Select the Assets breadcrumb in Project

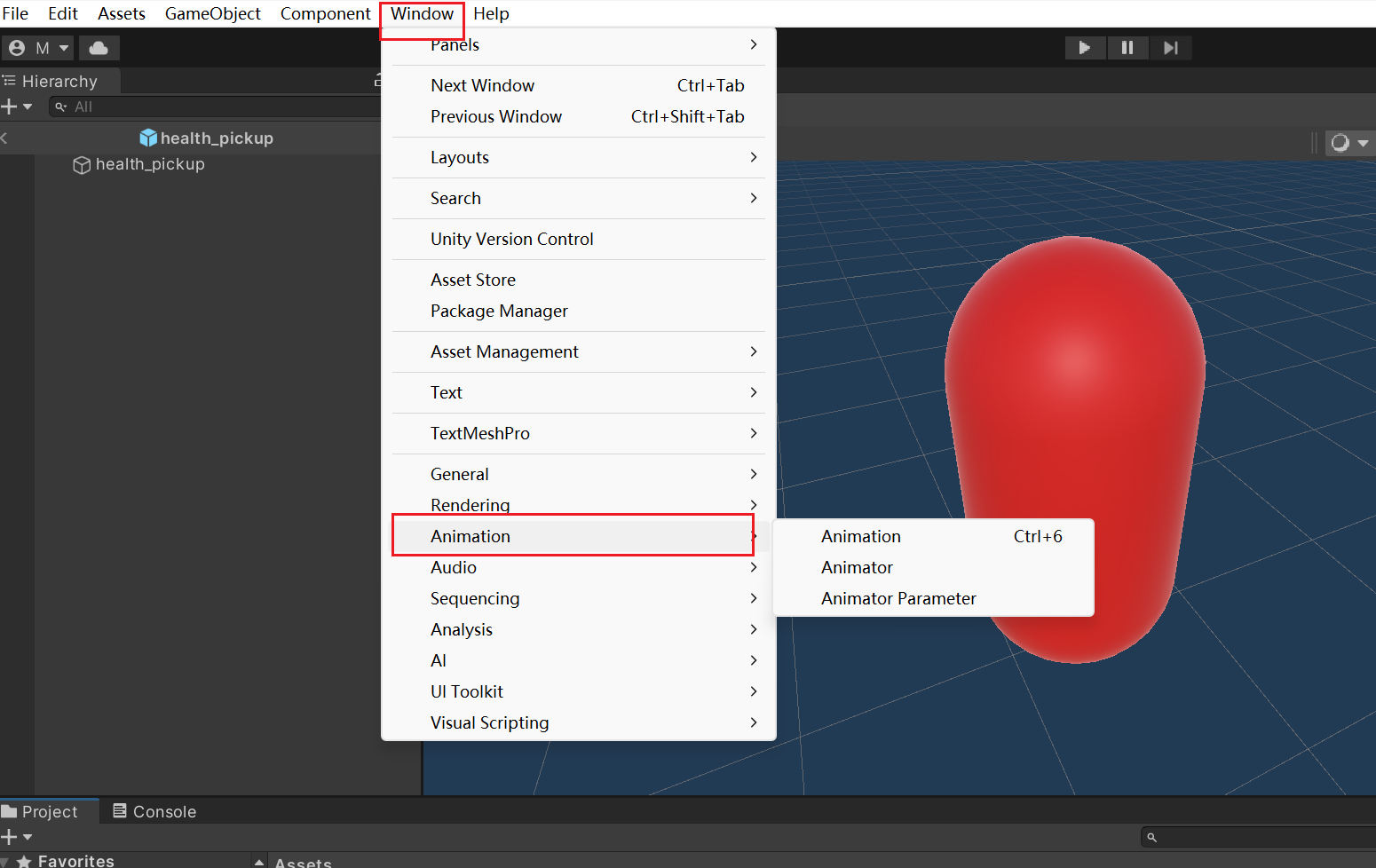303,862
